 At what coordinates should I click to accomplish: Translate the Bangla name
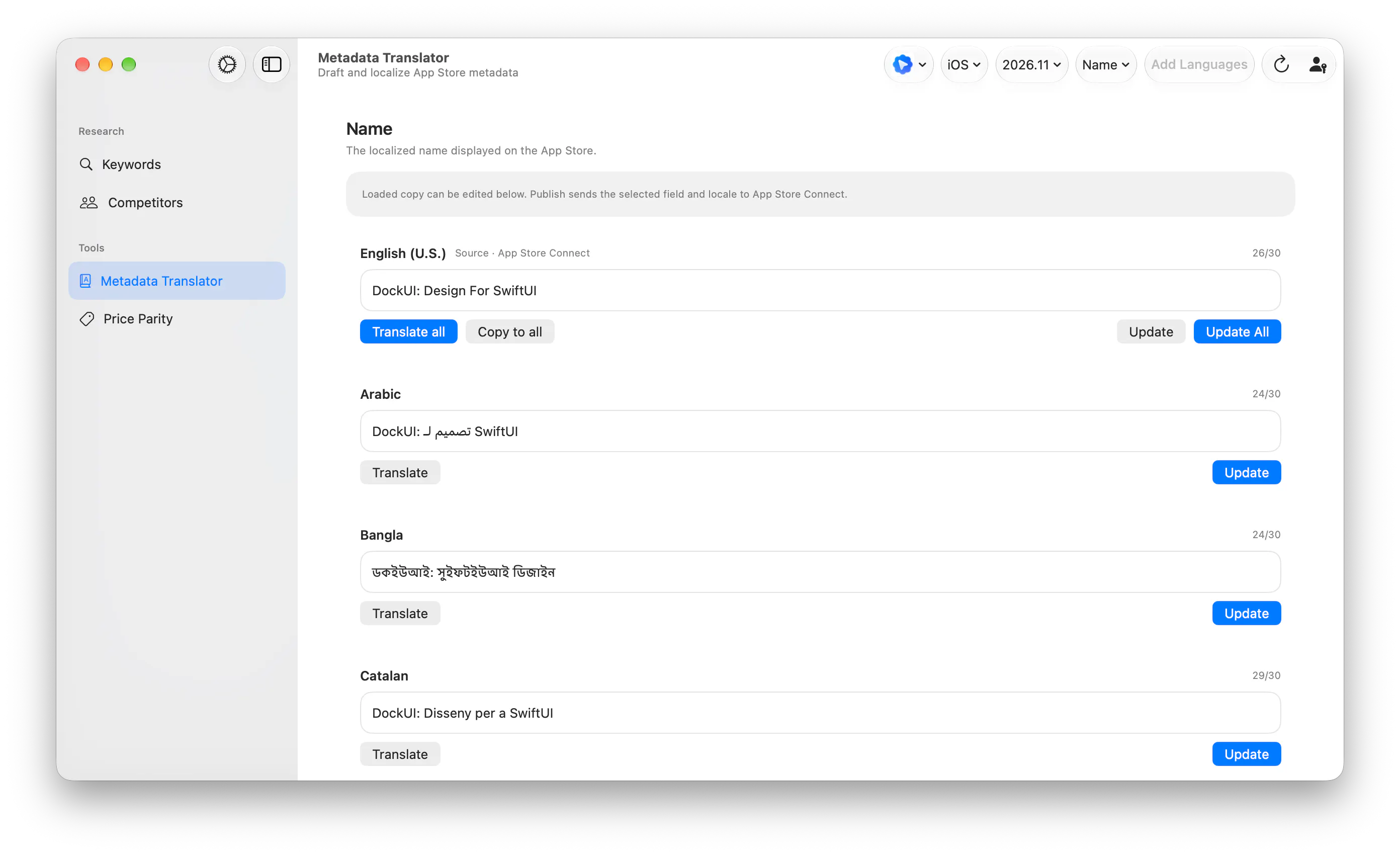[400, 614]
